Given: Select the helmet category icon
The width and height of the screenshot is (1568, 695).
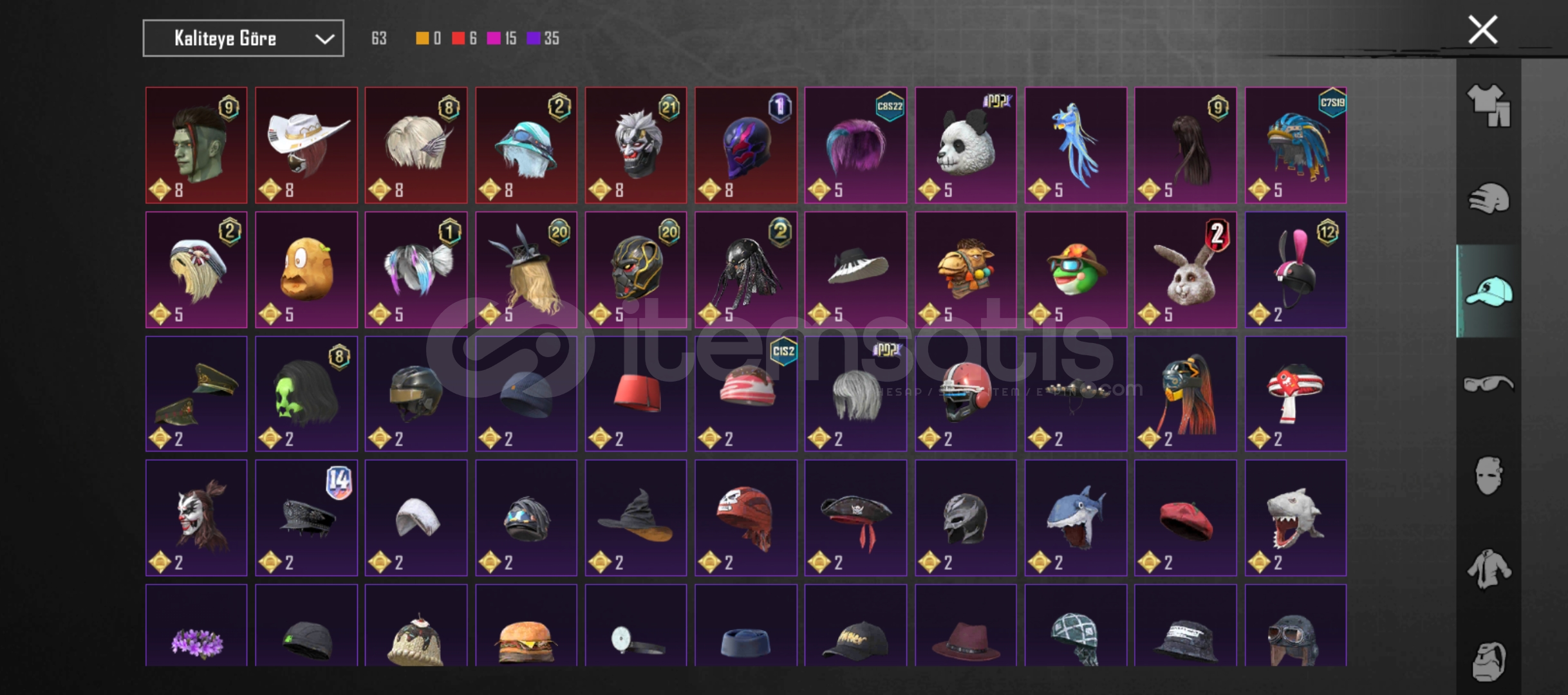Looking at the screenshot, I should point(1489,198).
